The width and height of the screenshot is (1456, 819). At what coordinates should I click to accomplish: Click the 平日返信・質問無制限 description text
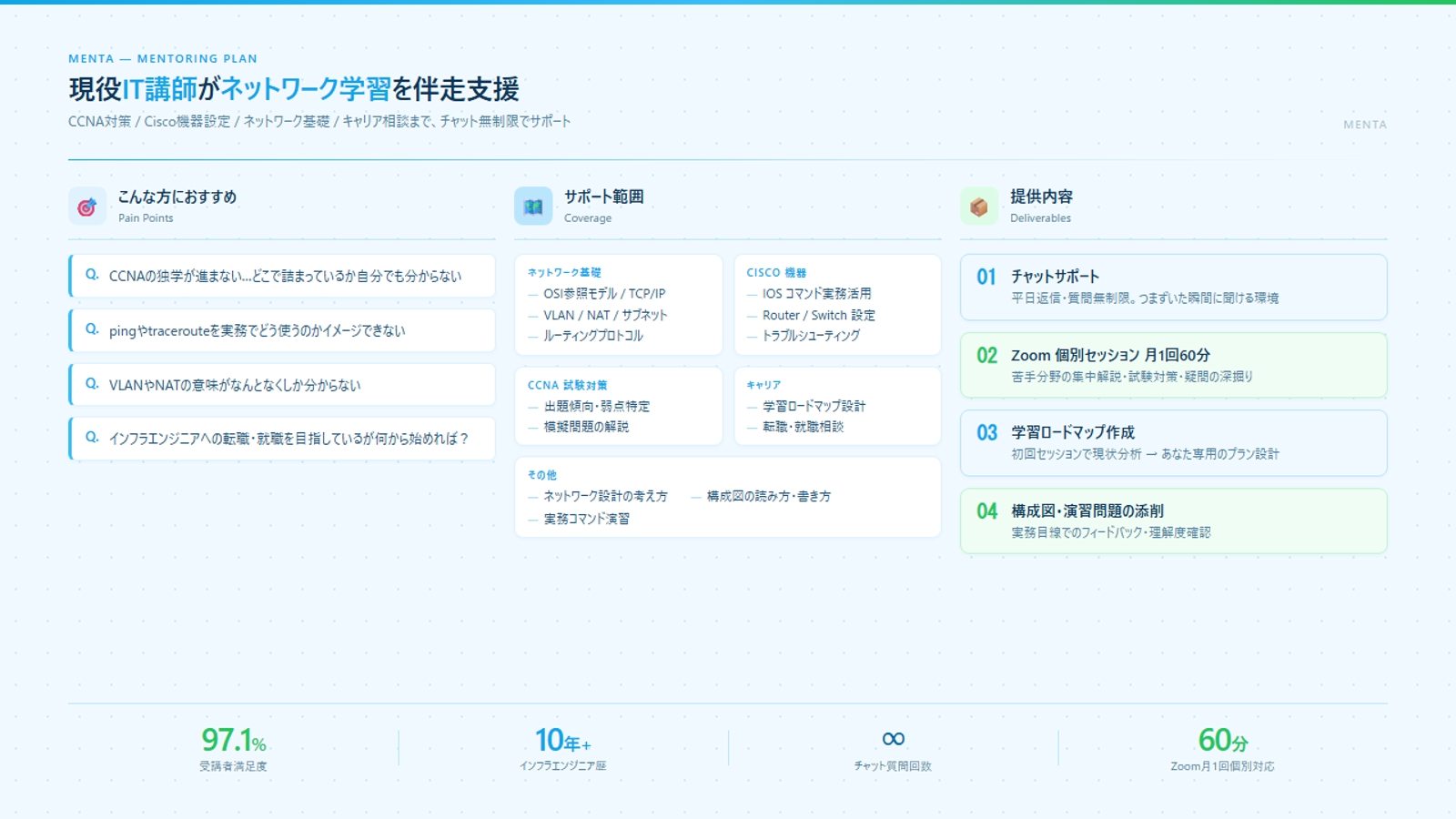click(1145, 298)
